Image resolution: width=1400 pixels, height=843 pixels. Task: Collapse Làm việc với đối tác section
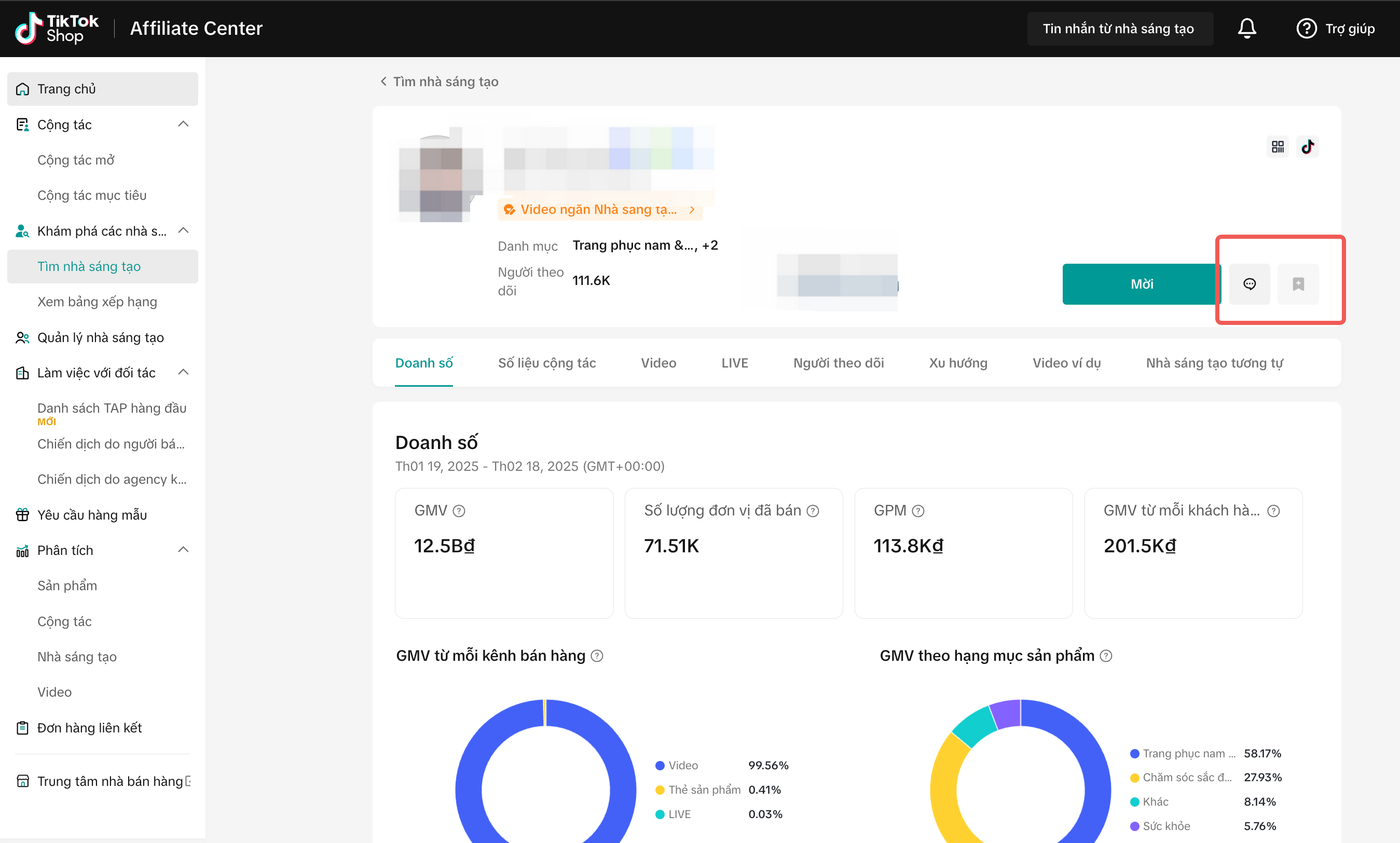click(x=183, y=373)
